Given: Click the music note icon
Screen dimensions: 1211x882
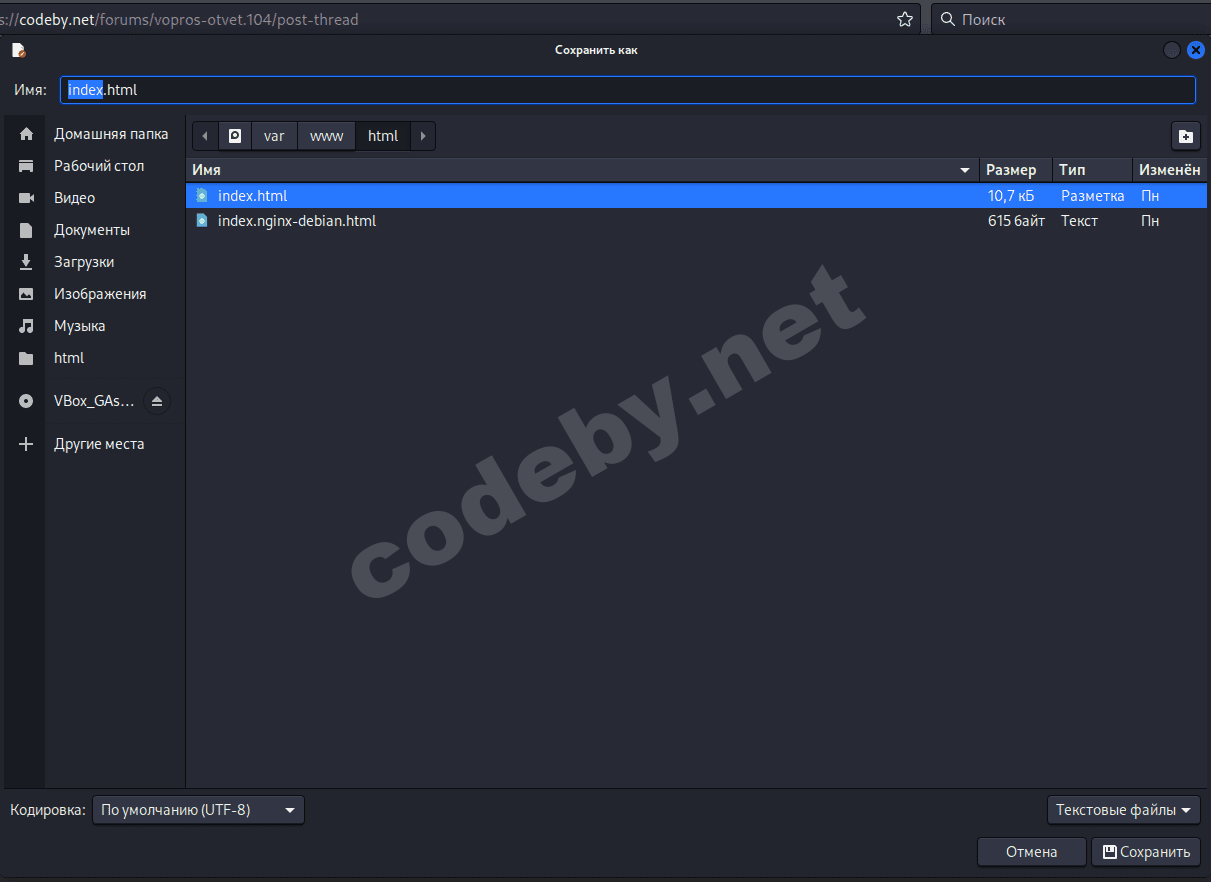Looking at the screenshot, I should [26, 326].
